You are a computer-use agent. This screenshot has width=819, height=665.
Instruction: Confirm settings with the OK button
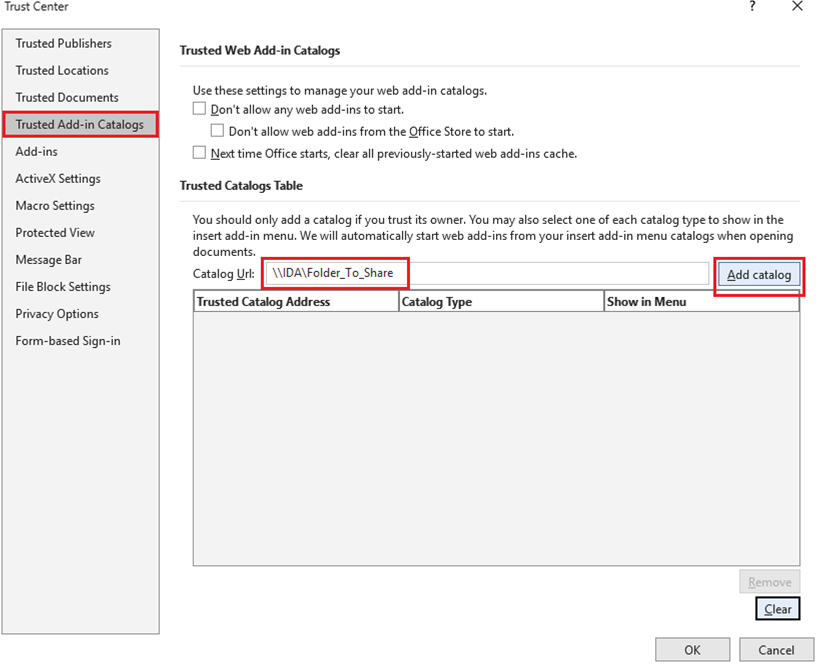[x=692, y=649]
